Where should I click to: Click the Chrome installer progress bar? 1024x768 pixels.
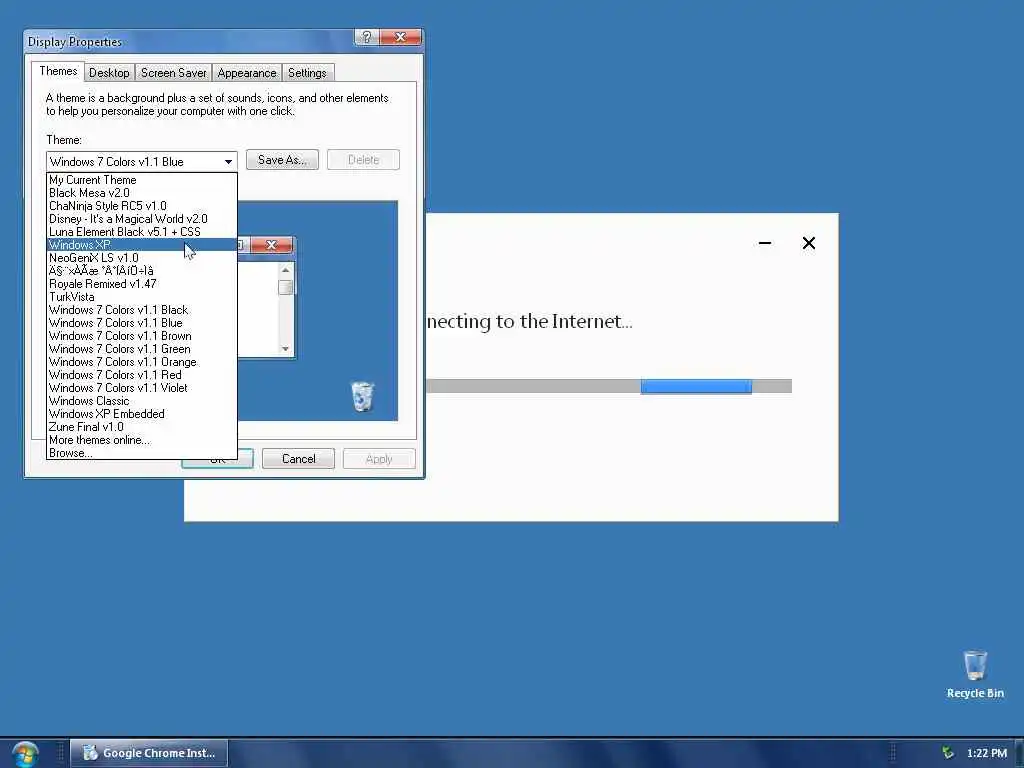pyautogui.click(x=609, y=387)
